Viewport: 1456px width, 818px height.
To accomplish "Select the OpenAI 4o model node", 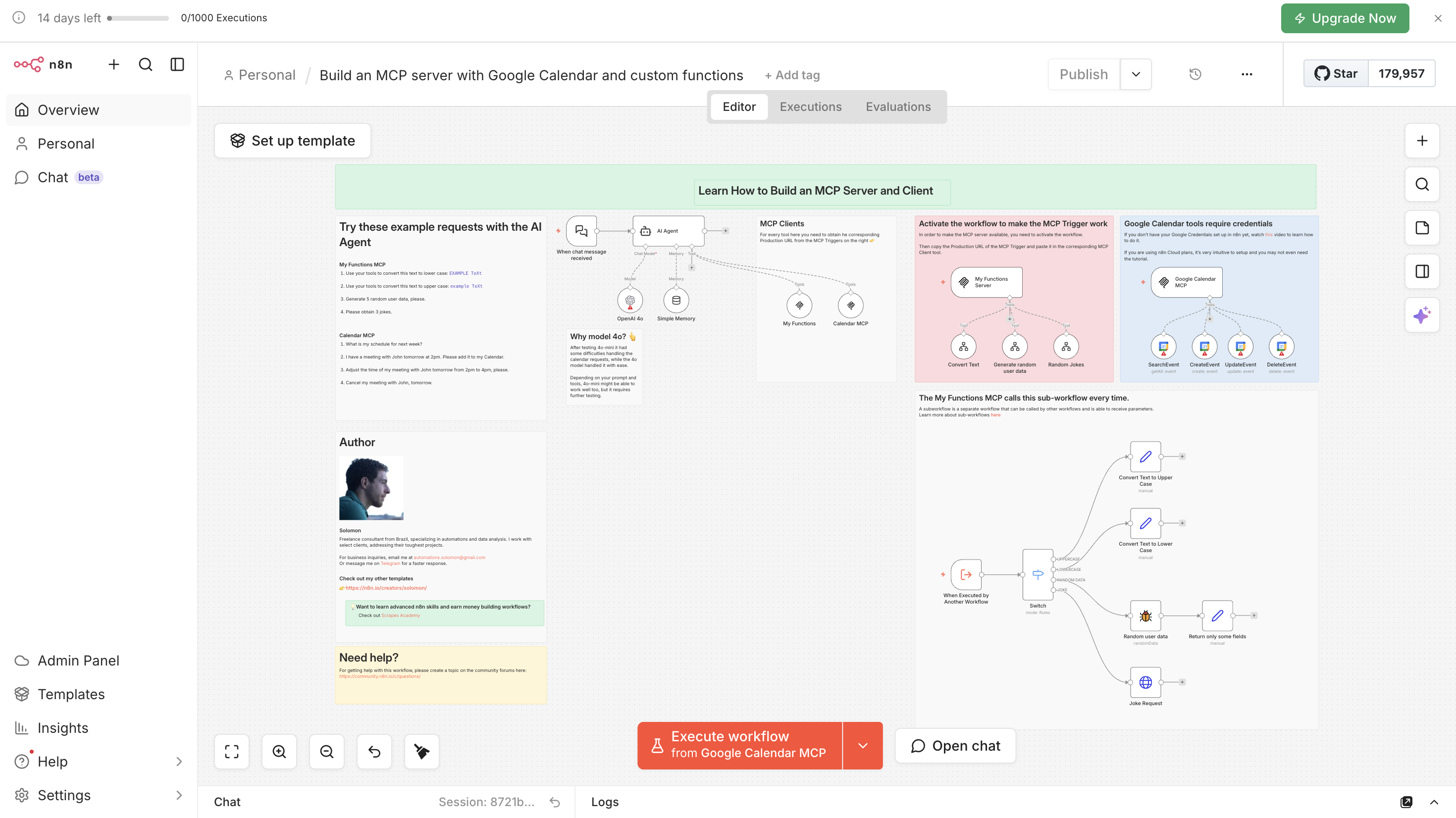I will tap(629, 300).
